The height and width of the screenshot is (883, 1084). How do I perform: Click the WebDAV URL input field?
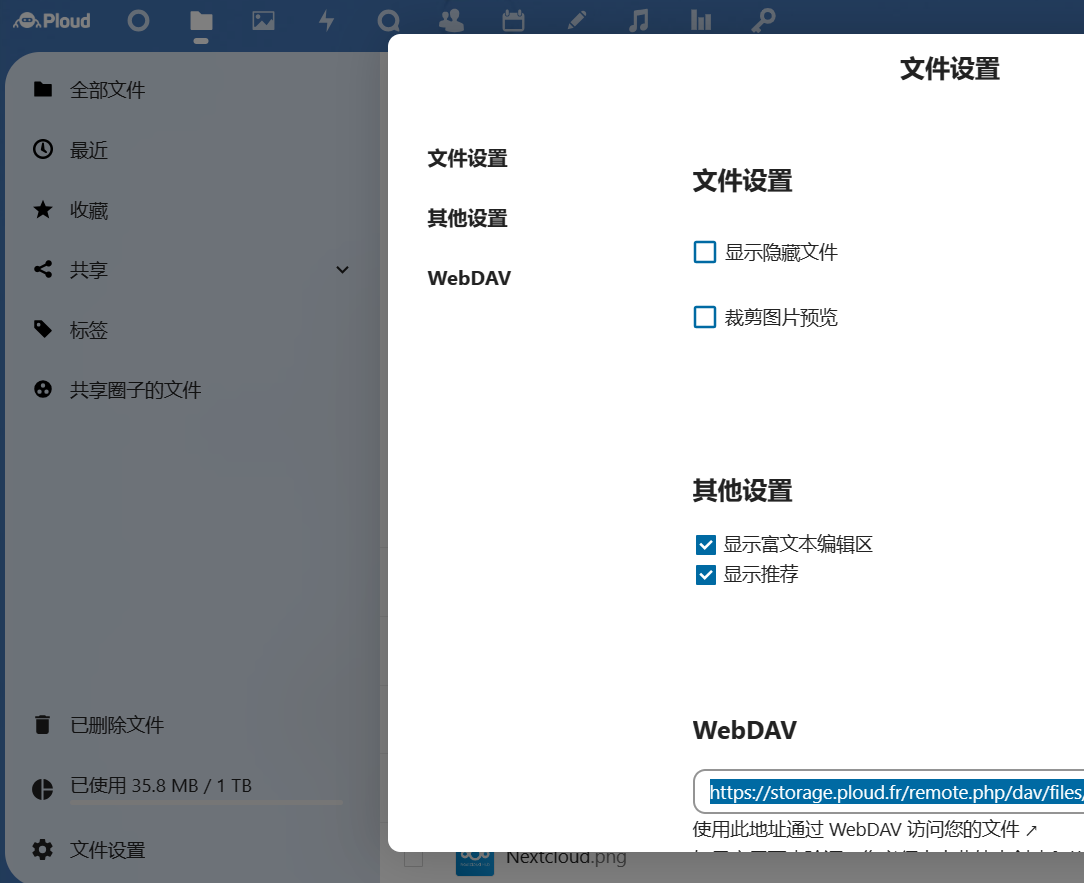point(888,792)
